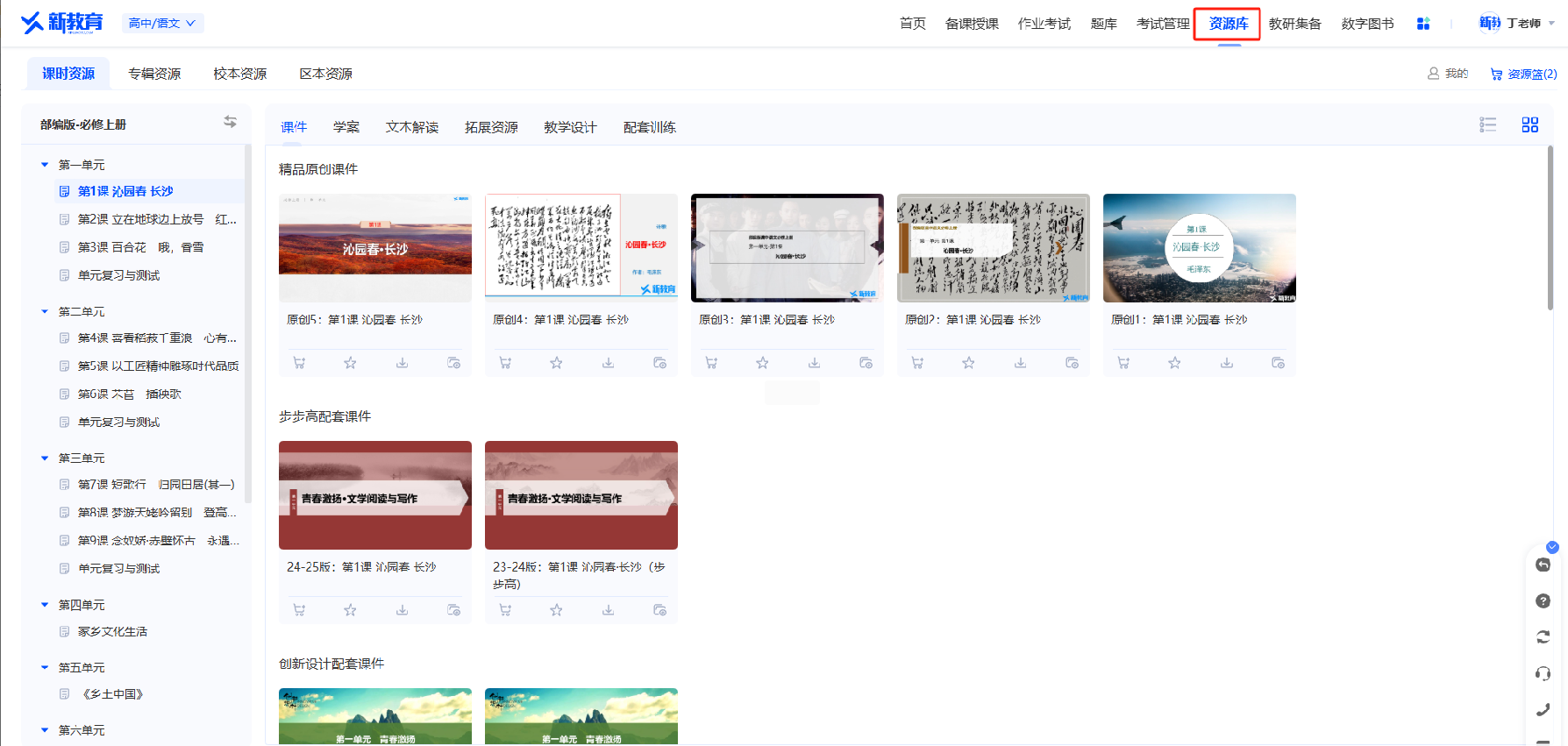The height and width of the screenshot is (746, 1568).
Task: Download the 原创5 courseware
Action: coord(402,363)
